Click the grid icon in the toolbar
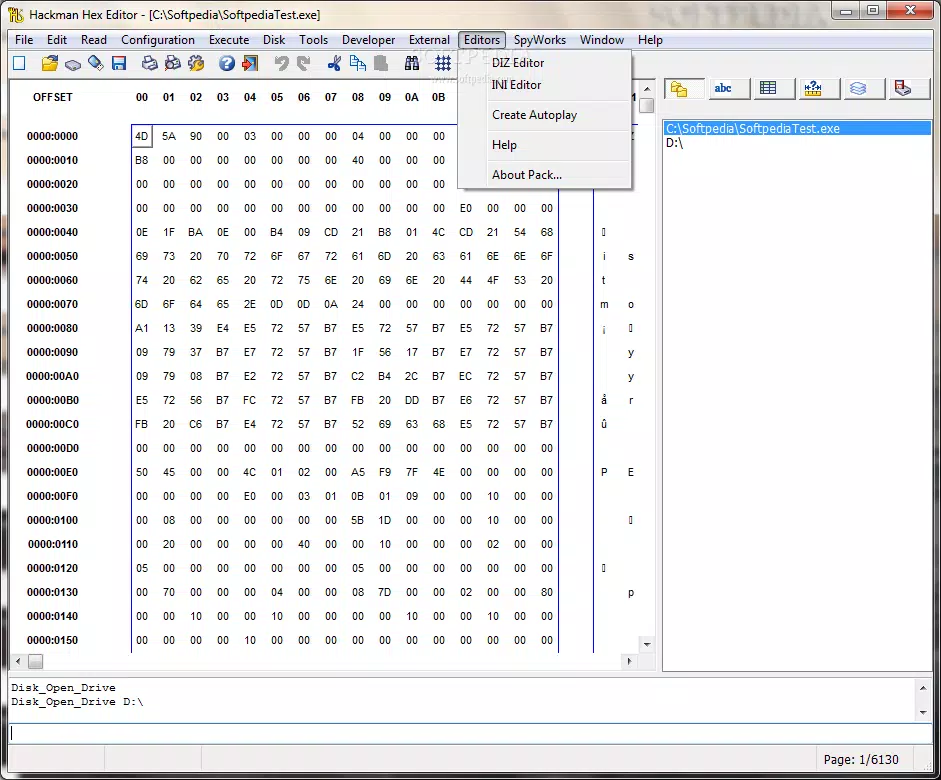Screen dimensions: 941x780 443,63
